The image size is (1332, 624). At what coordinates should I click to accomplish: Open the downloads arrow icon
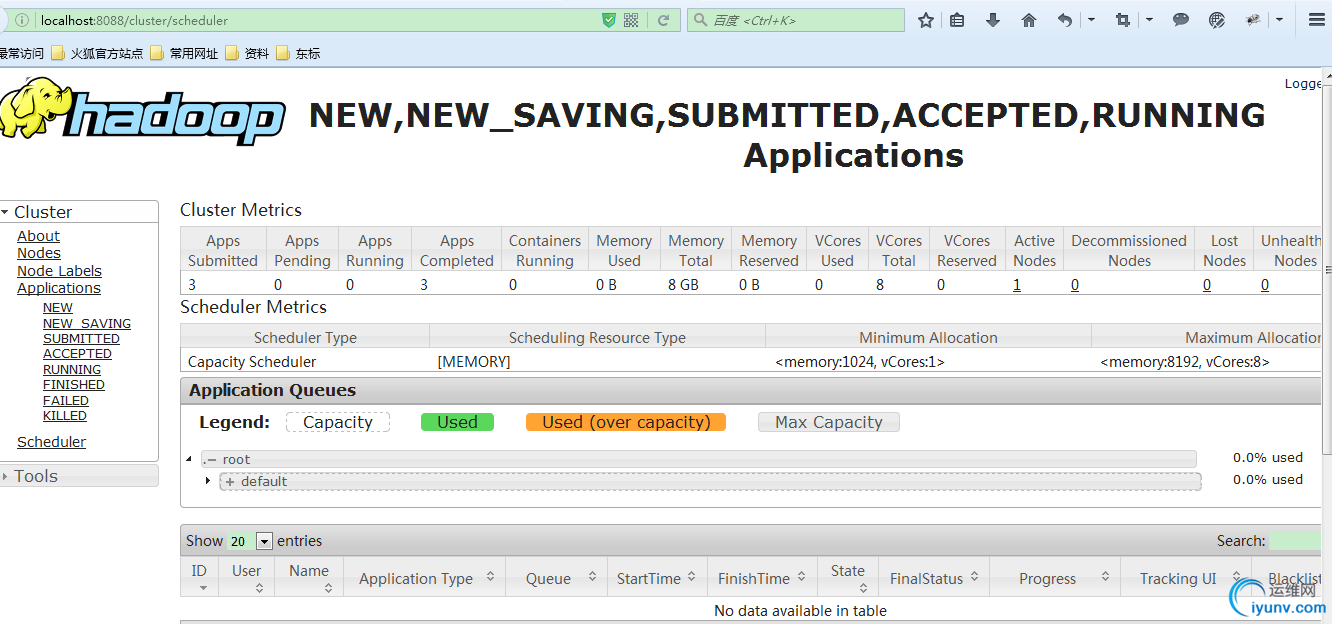click(x=993, y=20)
